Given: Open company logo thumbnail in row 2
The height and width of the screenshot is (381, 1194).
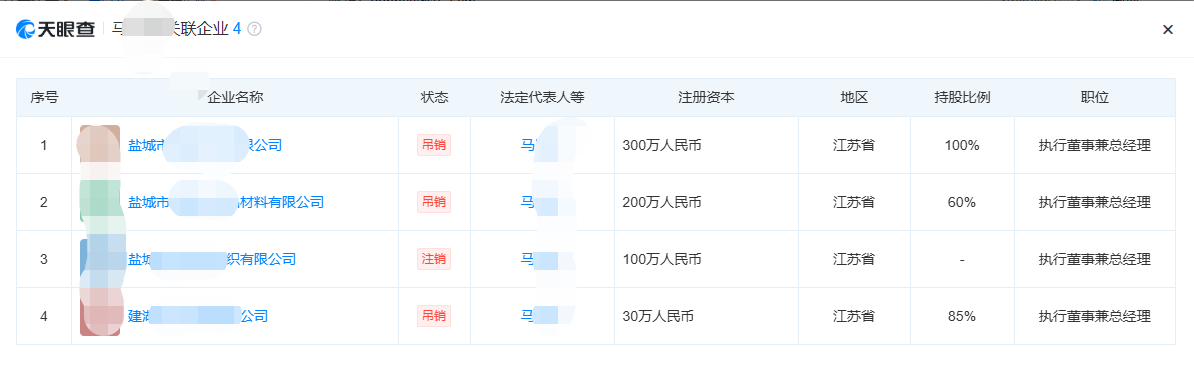Looking at the screenshot, I should coord(100,202).
